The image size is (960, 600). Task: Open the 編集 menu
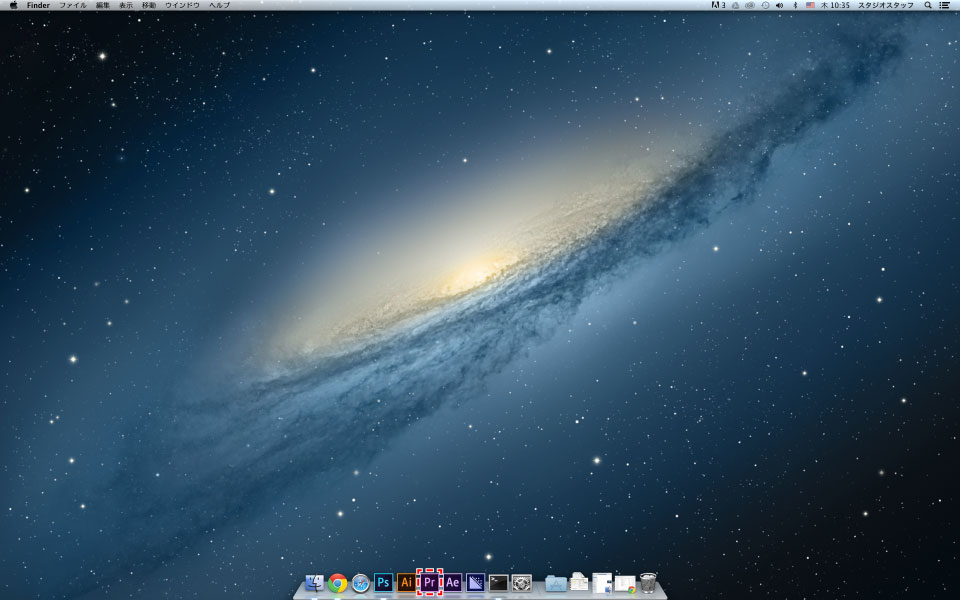(103, 5)
